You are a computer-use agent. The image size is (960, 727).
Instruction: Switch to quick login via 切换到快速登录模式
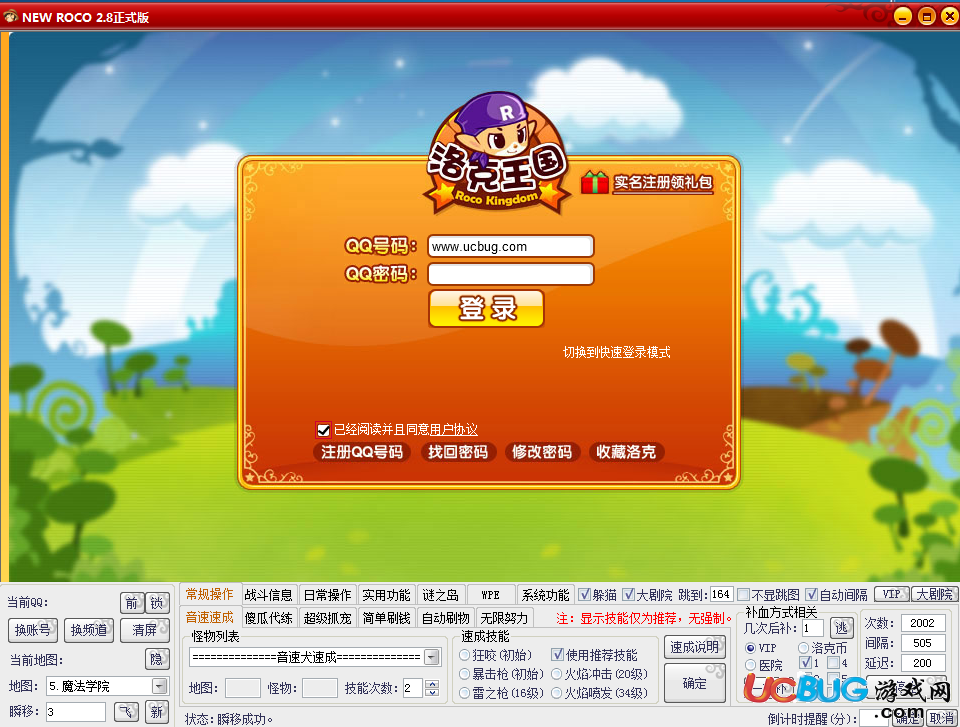coord(617,352)
